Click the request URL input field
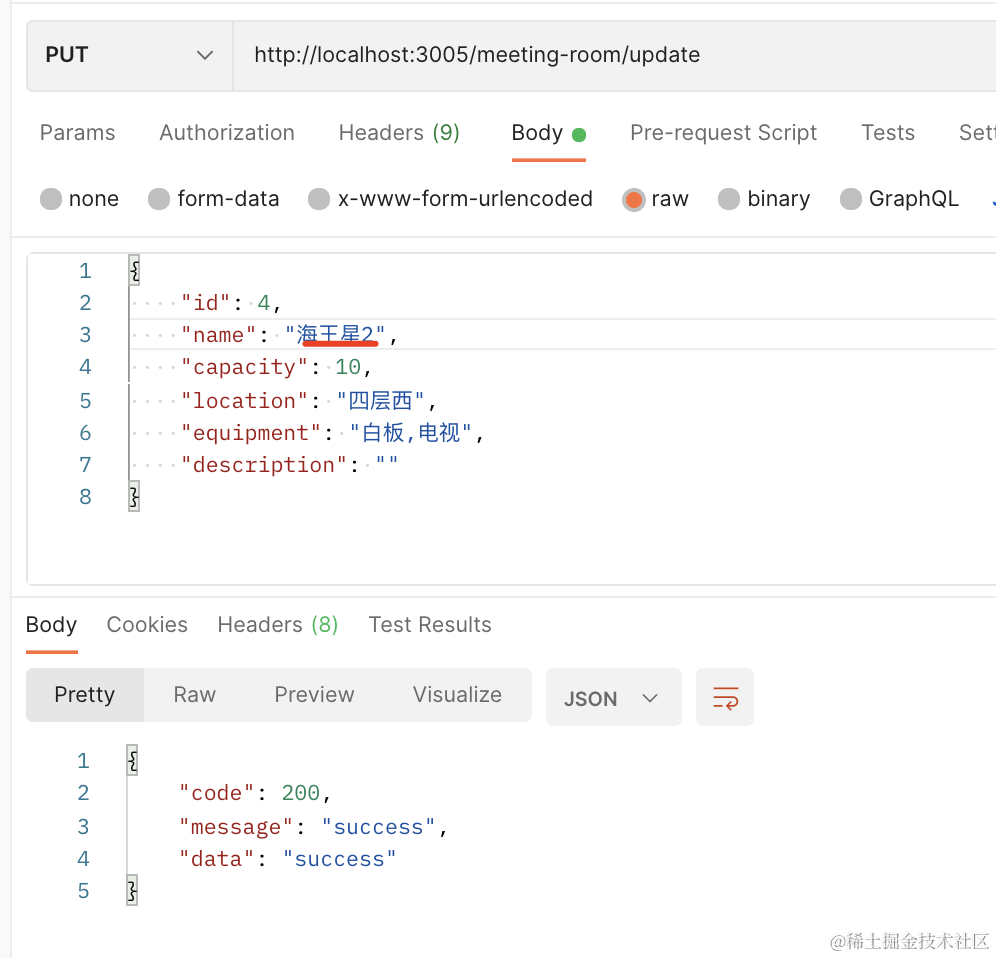Viewport: 996px width, 958px height. pyautogui.click(x=600, y=55)
